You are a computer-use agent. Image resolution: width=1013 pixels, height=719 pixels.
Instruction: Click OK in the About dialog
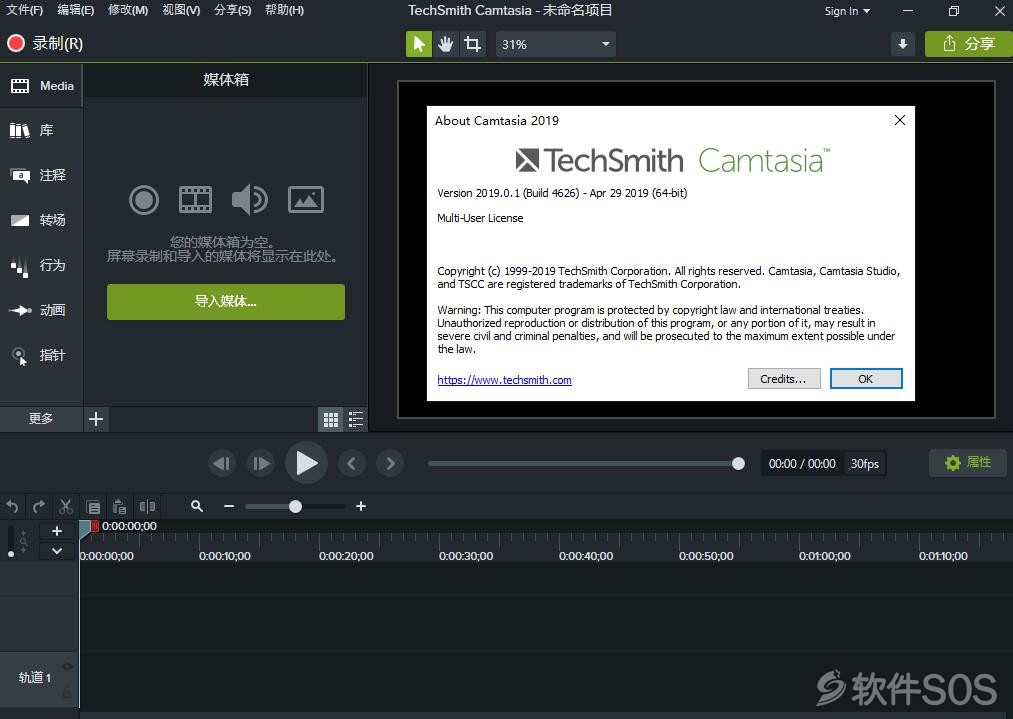click(x=866, y=379)
